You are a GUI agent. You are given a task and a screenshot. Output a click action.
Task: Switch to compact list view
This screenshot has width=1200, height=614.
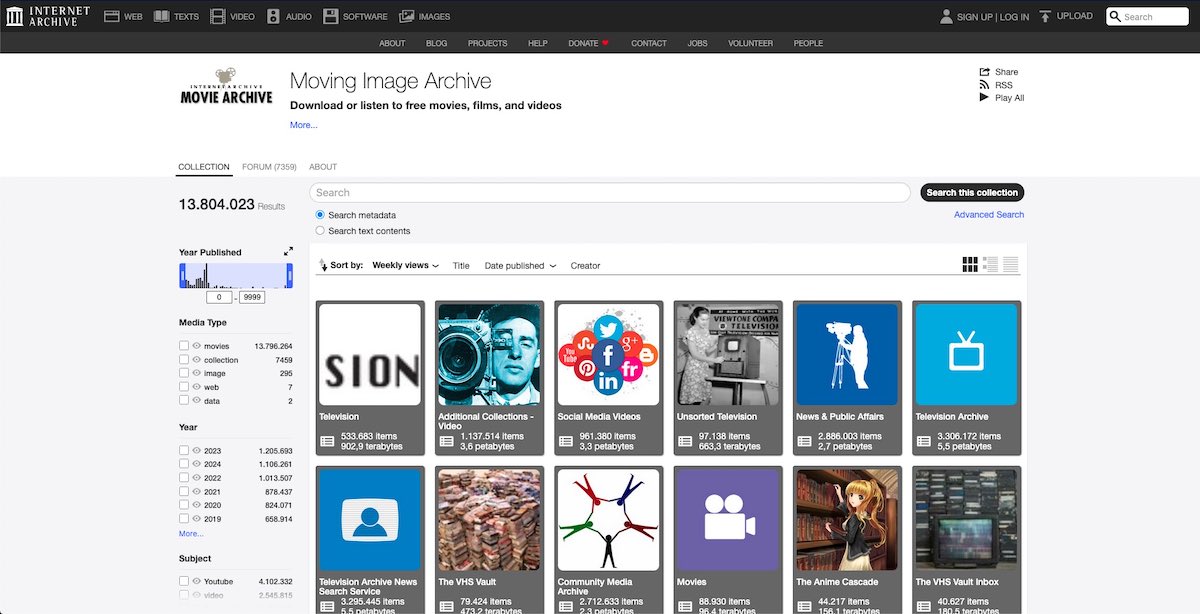1011,265
